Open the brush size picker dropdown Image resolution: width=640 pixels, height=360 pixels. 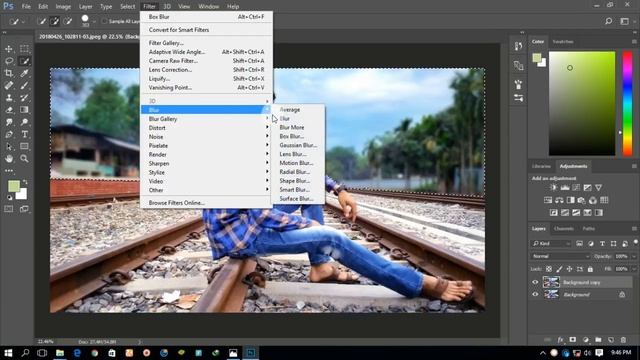[x=94, y=21]
